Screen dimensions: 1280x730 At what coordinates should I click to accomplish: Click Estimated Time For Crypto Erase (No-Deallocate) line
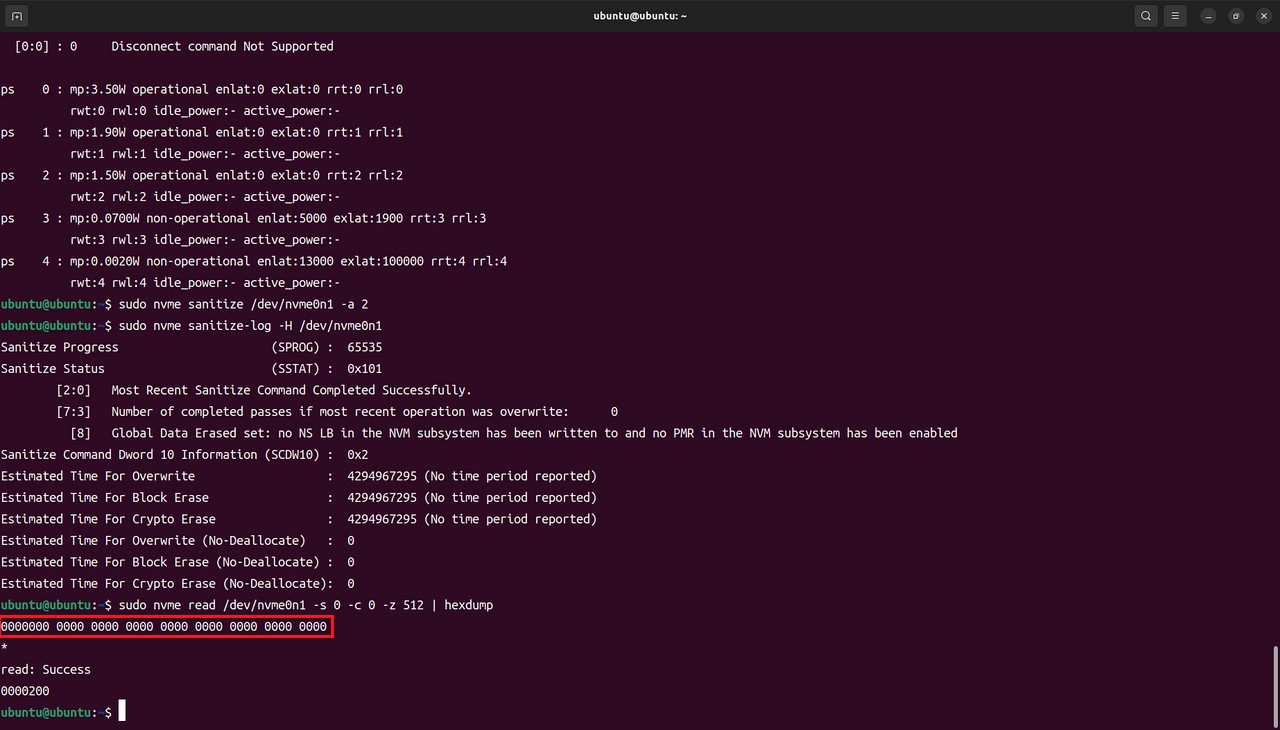pos(178,584)
